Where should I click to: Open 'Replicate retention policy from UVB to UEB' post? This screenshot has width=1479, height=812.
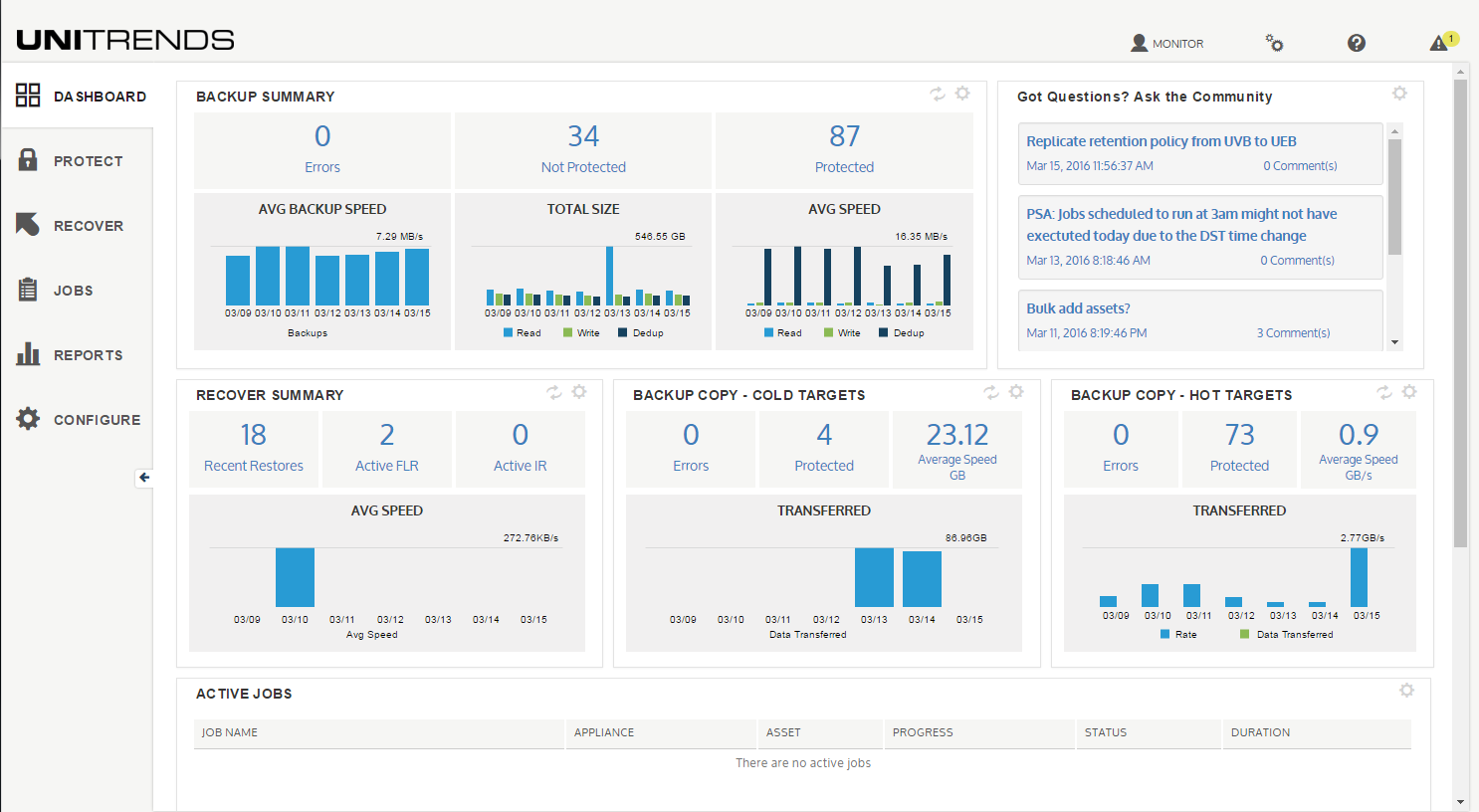point(1161,141)
